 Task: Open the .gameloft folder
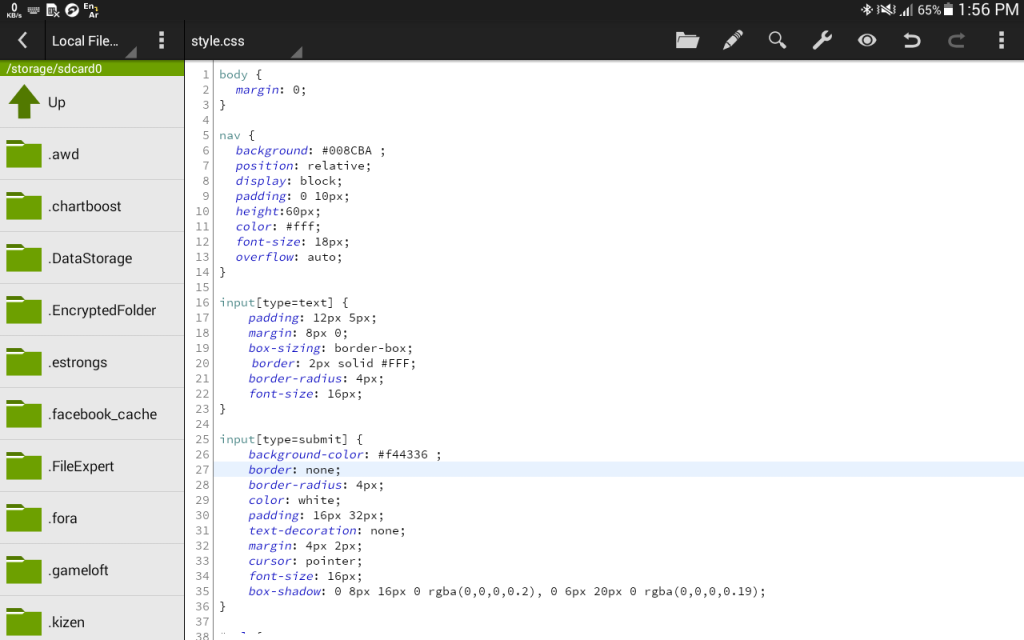(92, 570)
